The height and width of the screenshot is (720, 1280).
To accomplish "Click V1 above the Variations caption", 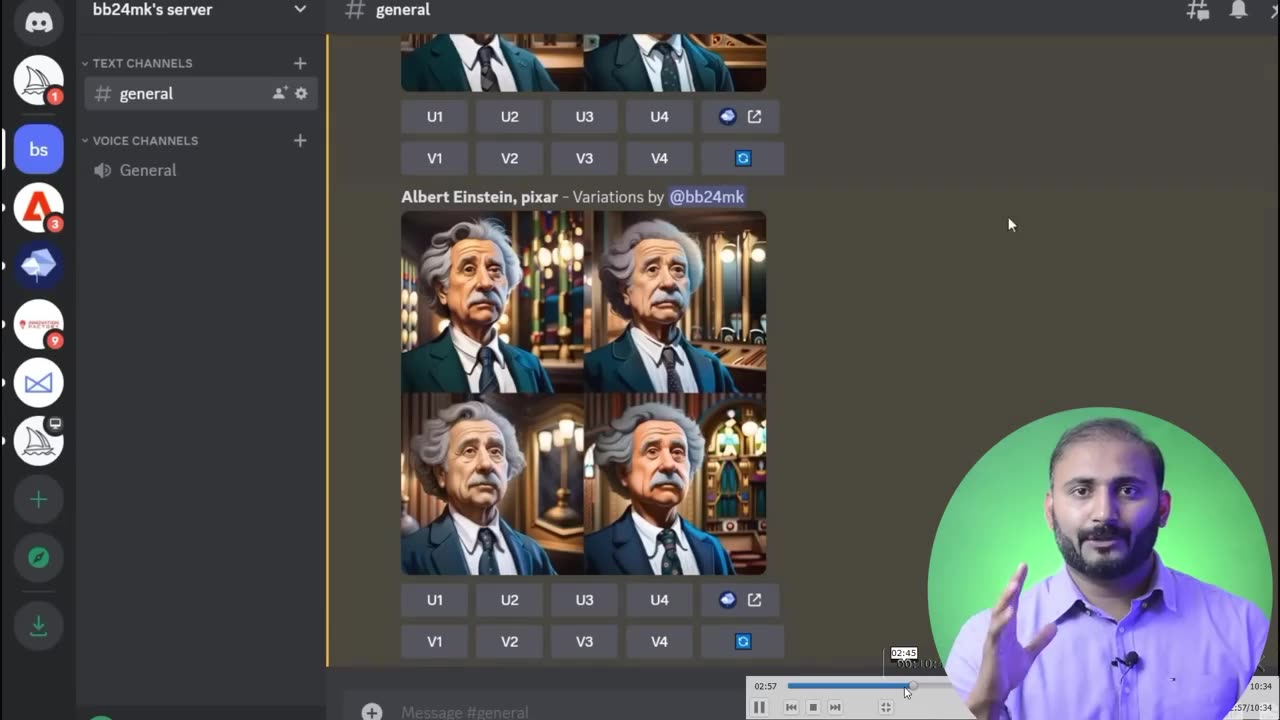I will click(435, 158).
